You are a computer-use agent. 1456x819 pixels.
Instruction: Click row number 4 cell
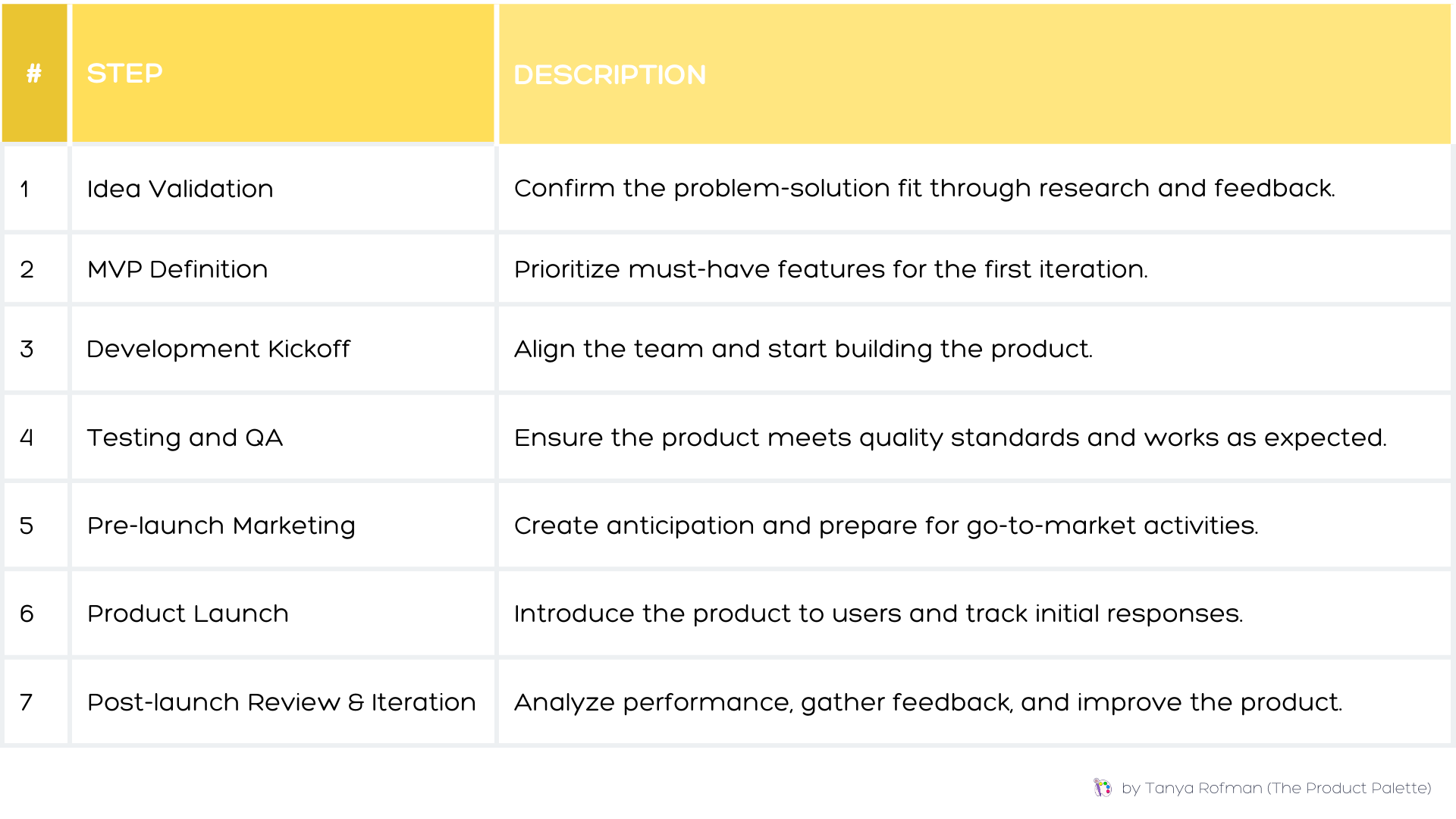pos(27,438)
